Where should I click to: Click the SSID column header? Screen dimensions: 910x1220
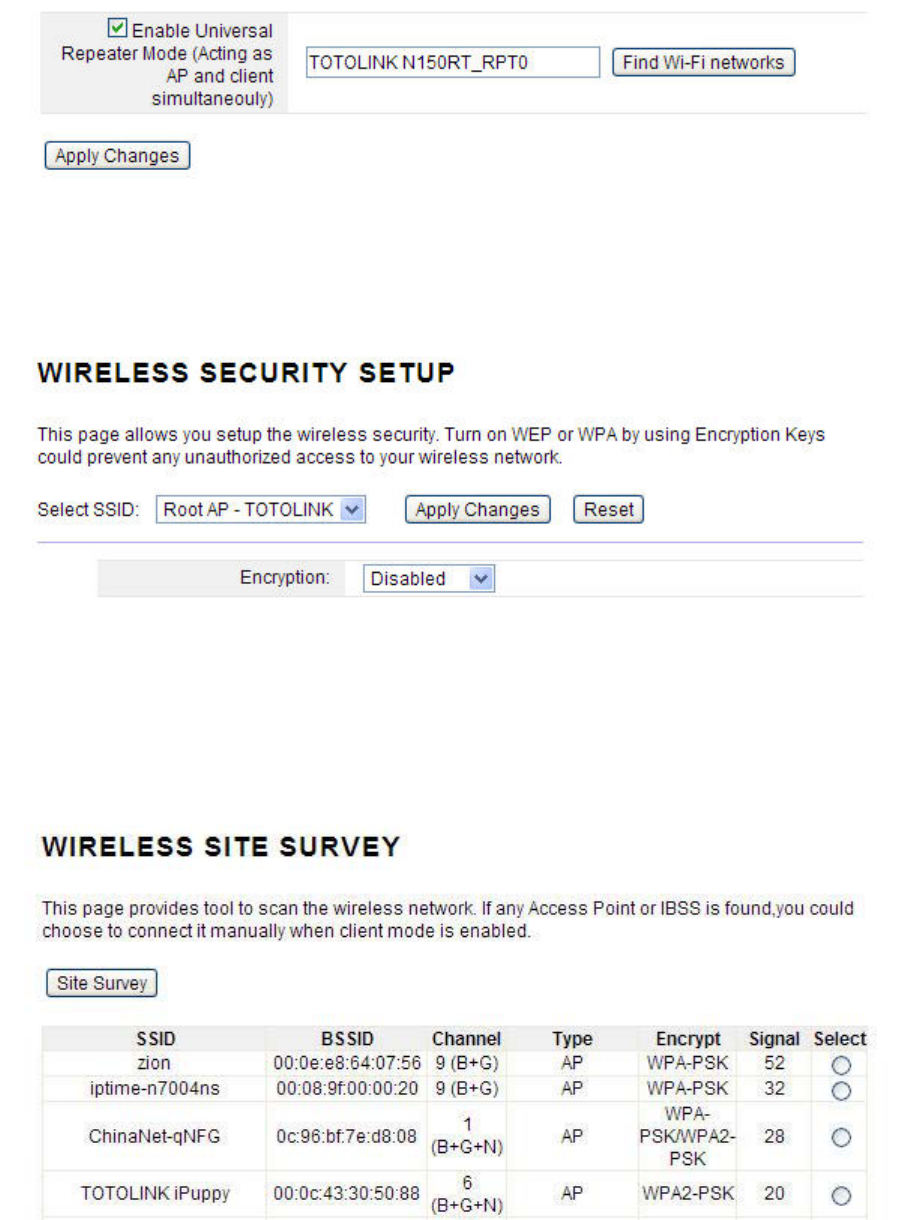pyautogui.click(x=156, y=1039)
